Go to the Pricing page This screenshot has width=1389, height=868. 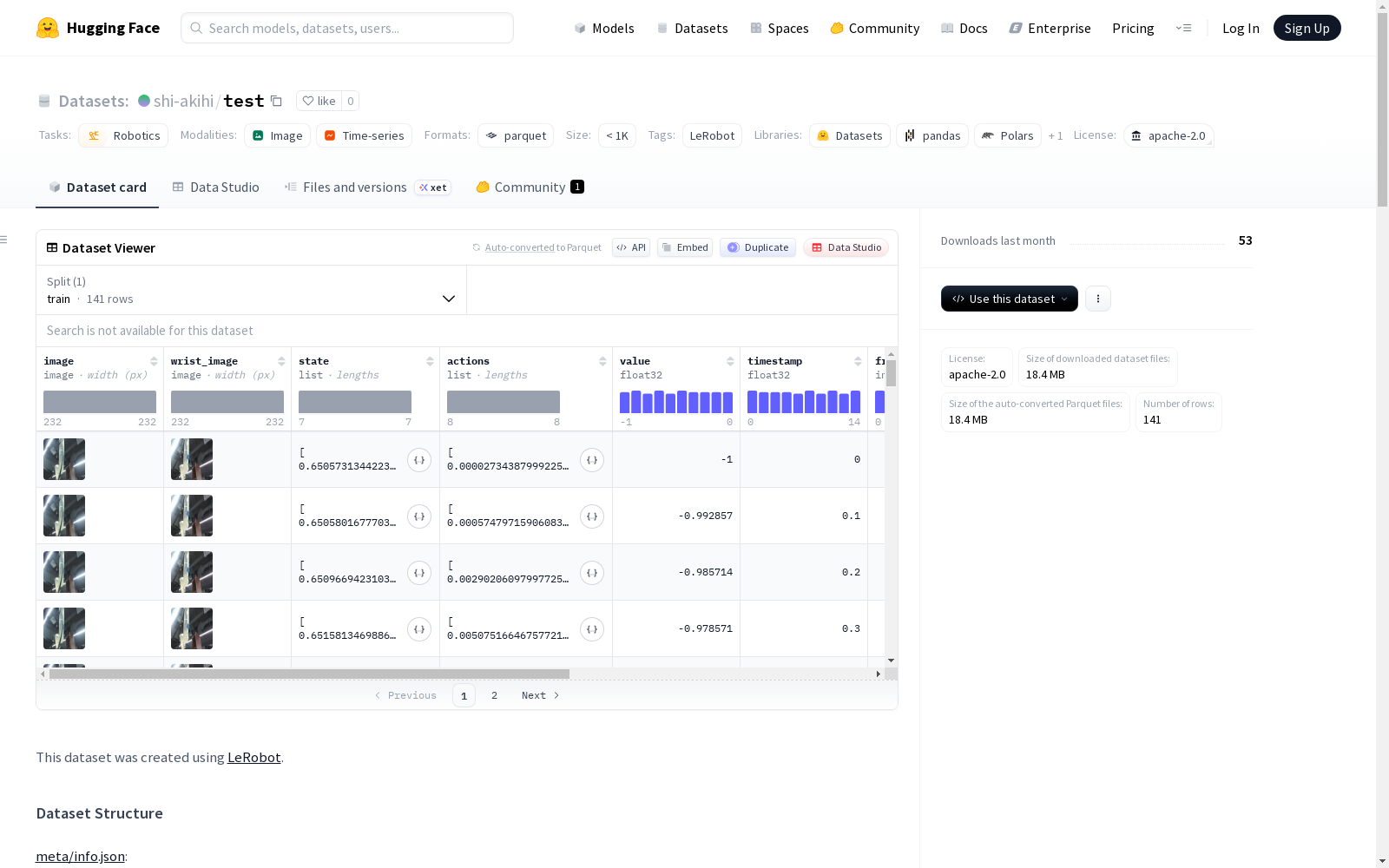pos(1133,28)
